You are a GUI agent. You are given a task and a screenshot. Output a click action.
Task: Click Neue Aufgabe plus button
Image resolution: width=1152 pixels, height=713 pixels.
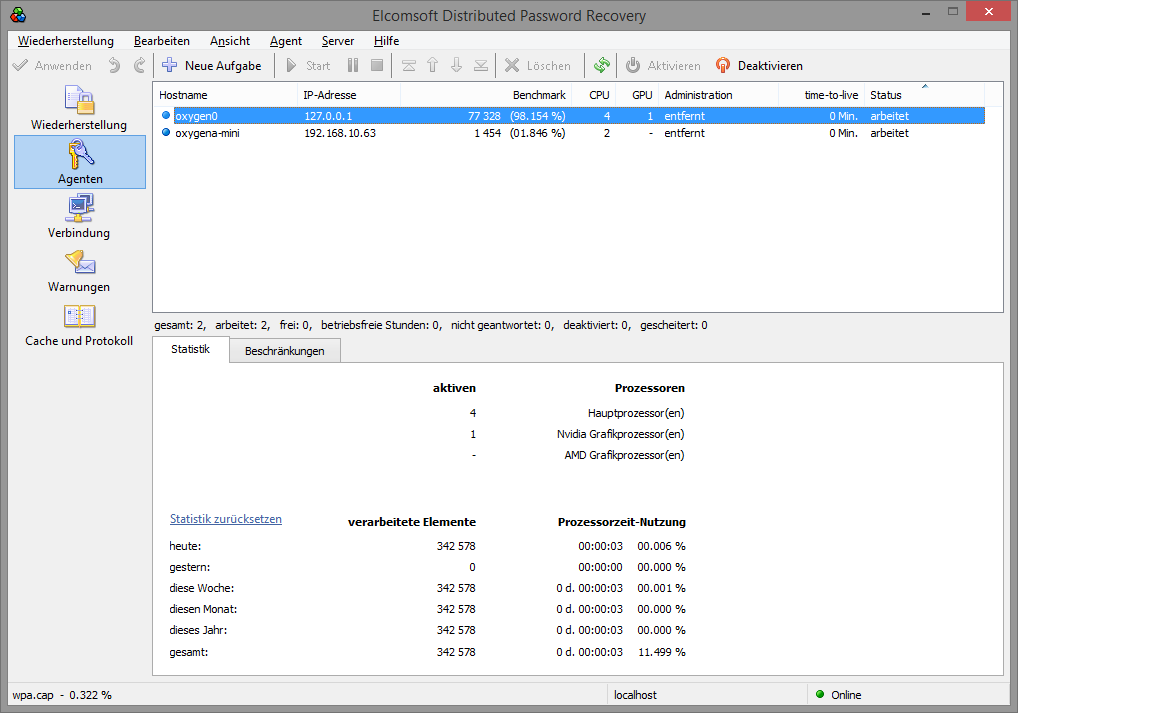coord(212,66)
